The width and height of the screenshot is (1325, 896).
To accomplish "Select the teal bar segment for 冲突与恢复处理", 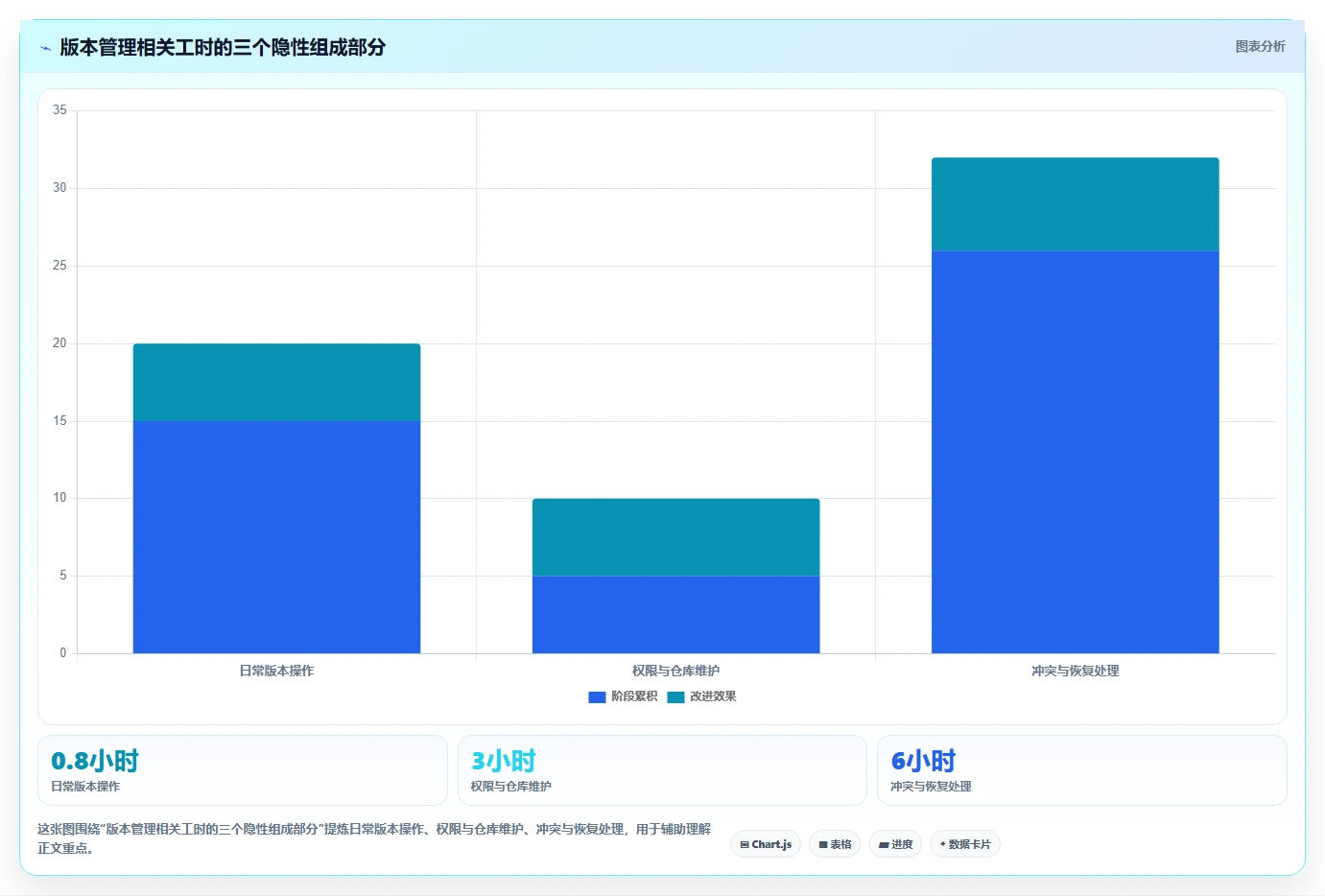I will tap(1075, 204).
